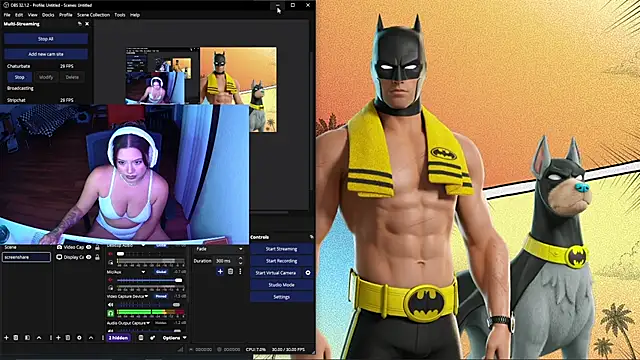The width and height of the screenshot is (640, 360).
Task: Toggle Desktop Audio monitoring headphone icon
Action: tap(110, 262)
